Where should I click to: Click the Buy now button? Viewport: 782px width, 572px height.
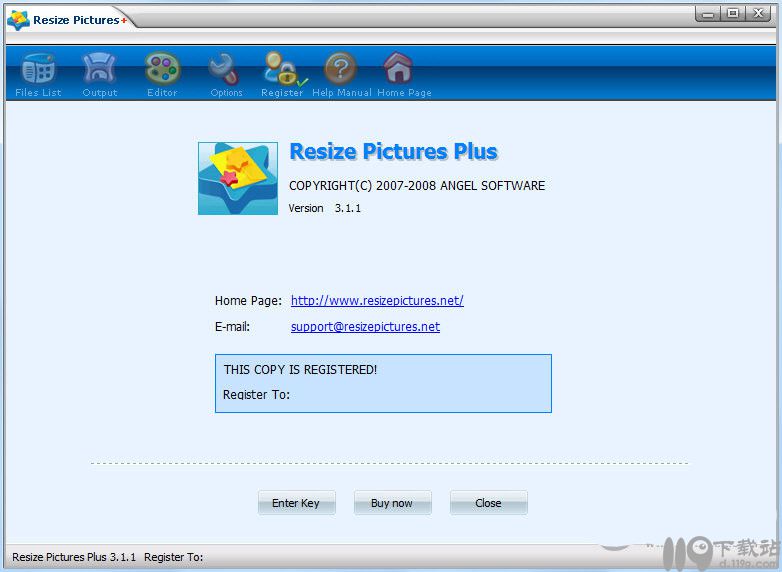tap(392, 503)
